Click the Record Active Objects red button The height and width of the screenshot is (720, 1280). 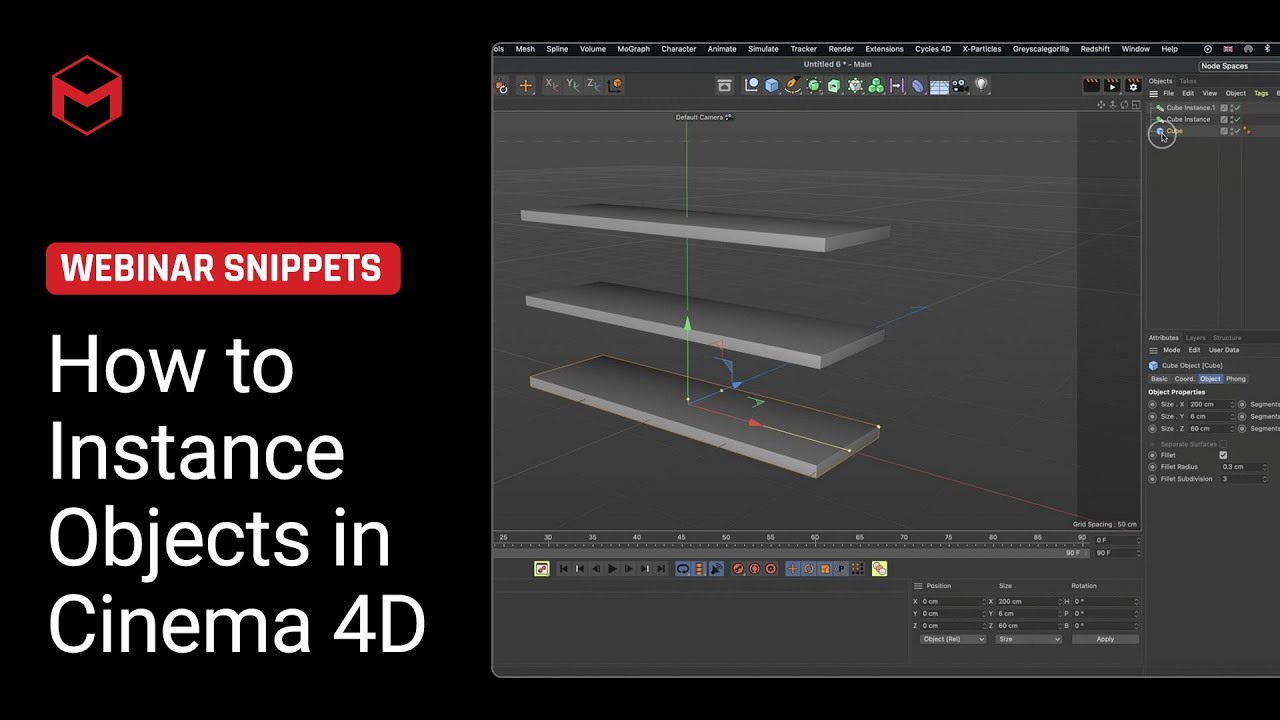(738, 569)
